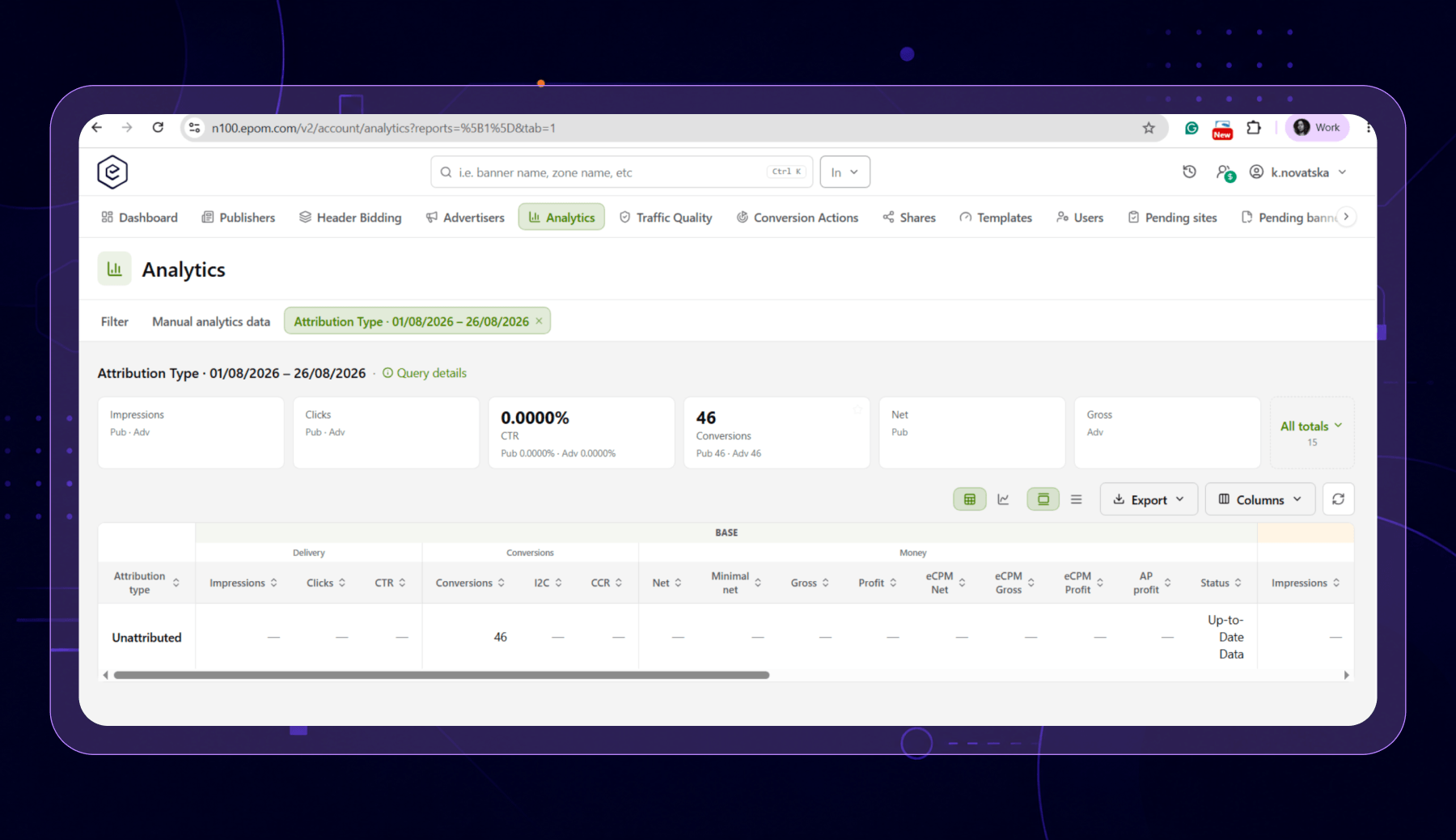Click the horizontal table scrollbar

click(442, 675)
